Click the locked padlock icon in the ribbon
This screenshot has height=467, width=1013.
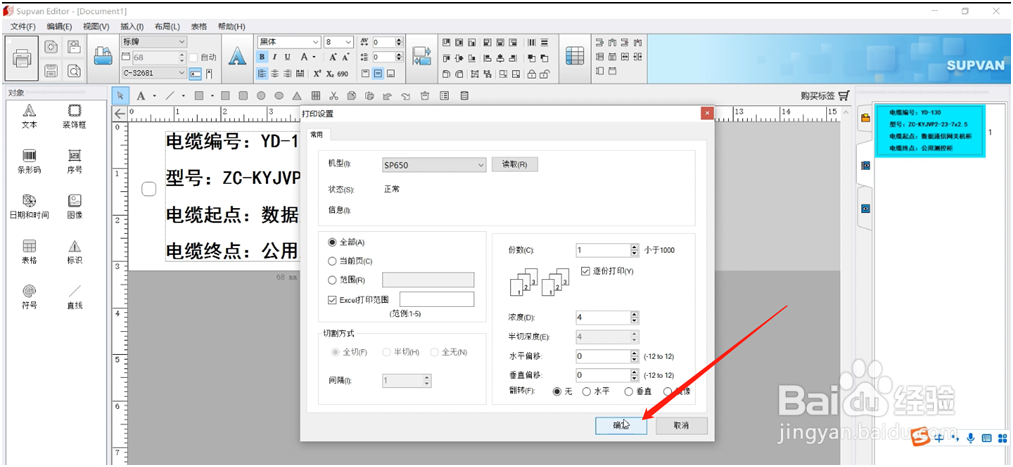click(x=532, y=74)
